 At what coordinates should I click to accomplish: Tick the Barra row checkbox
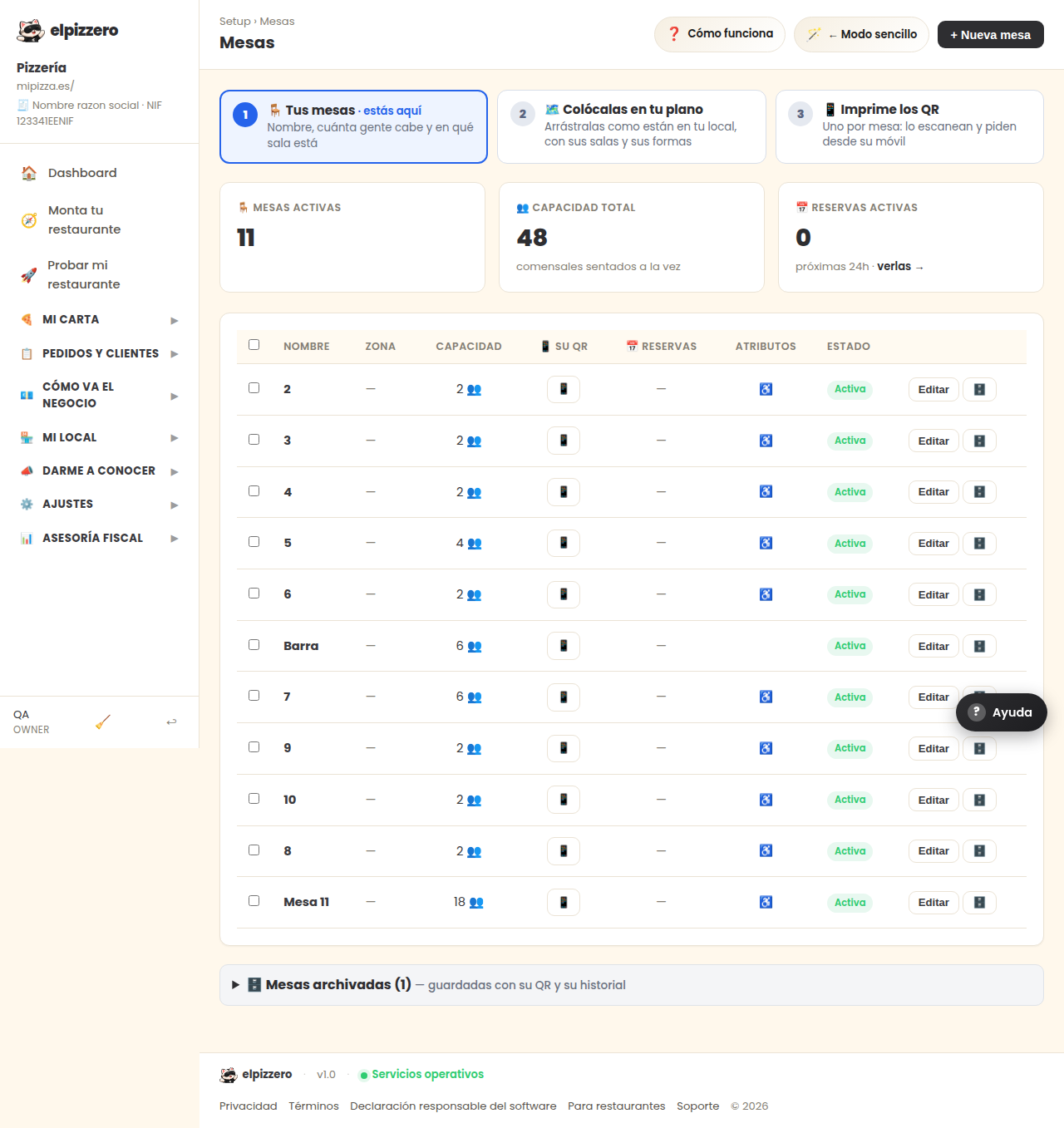click(x=254, y=645)
